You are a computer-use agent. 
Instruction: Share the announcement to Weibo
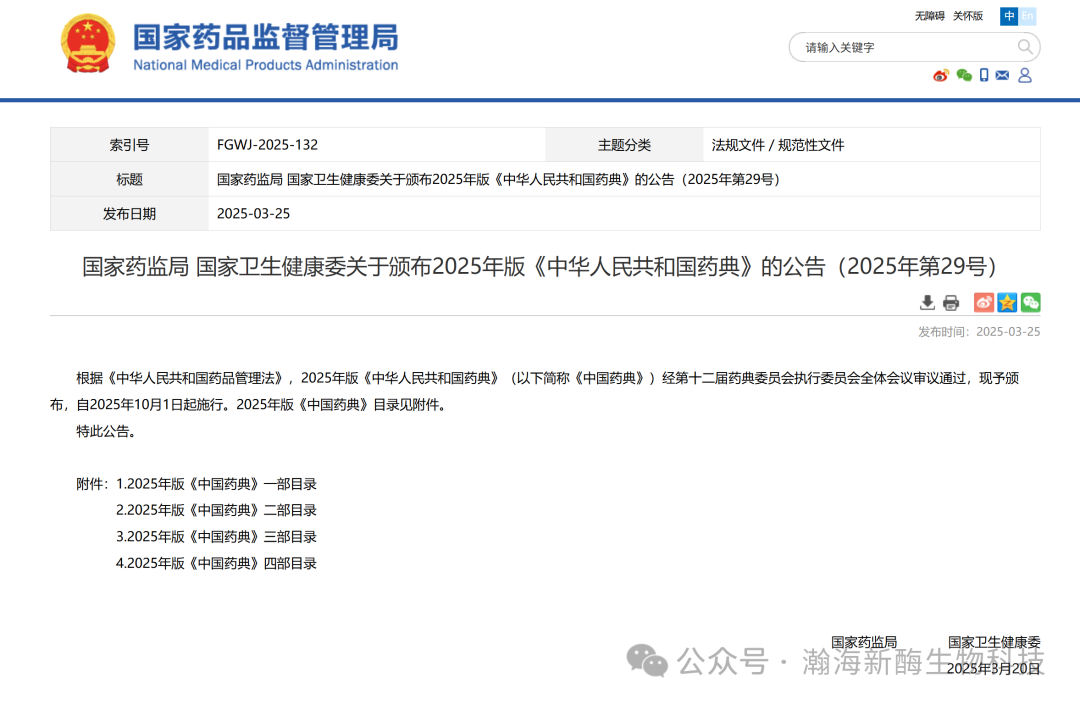[983, 302]
